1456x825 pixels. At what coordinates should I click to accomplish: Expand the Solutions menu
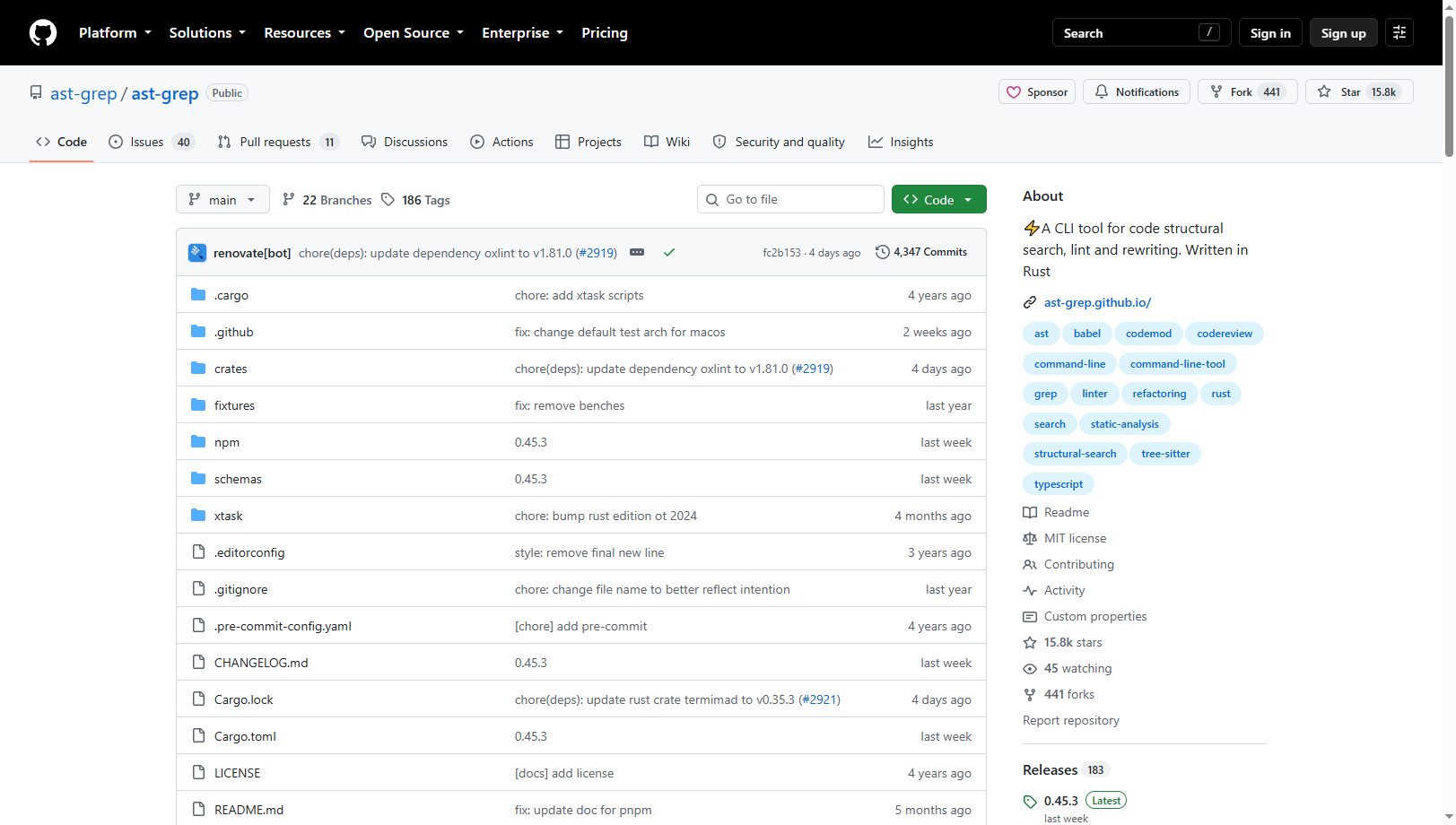[207, 33]
